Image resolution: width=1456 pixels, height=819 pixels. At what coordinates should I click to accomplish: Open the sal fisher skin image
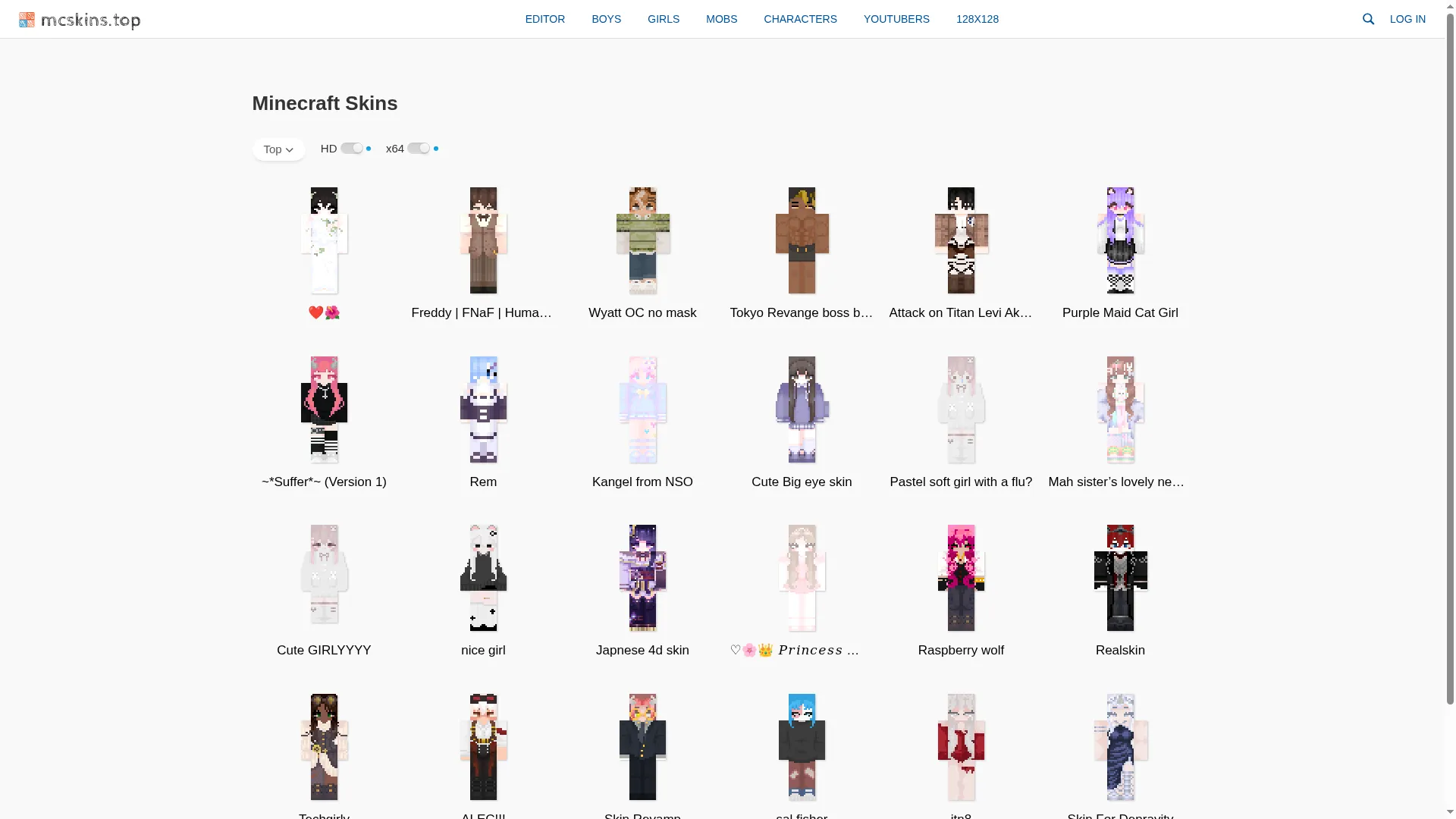point(802,747)
